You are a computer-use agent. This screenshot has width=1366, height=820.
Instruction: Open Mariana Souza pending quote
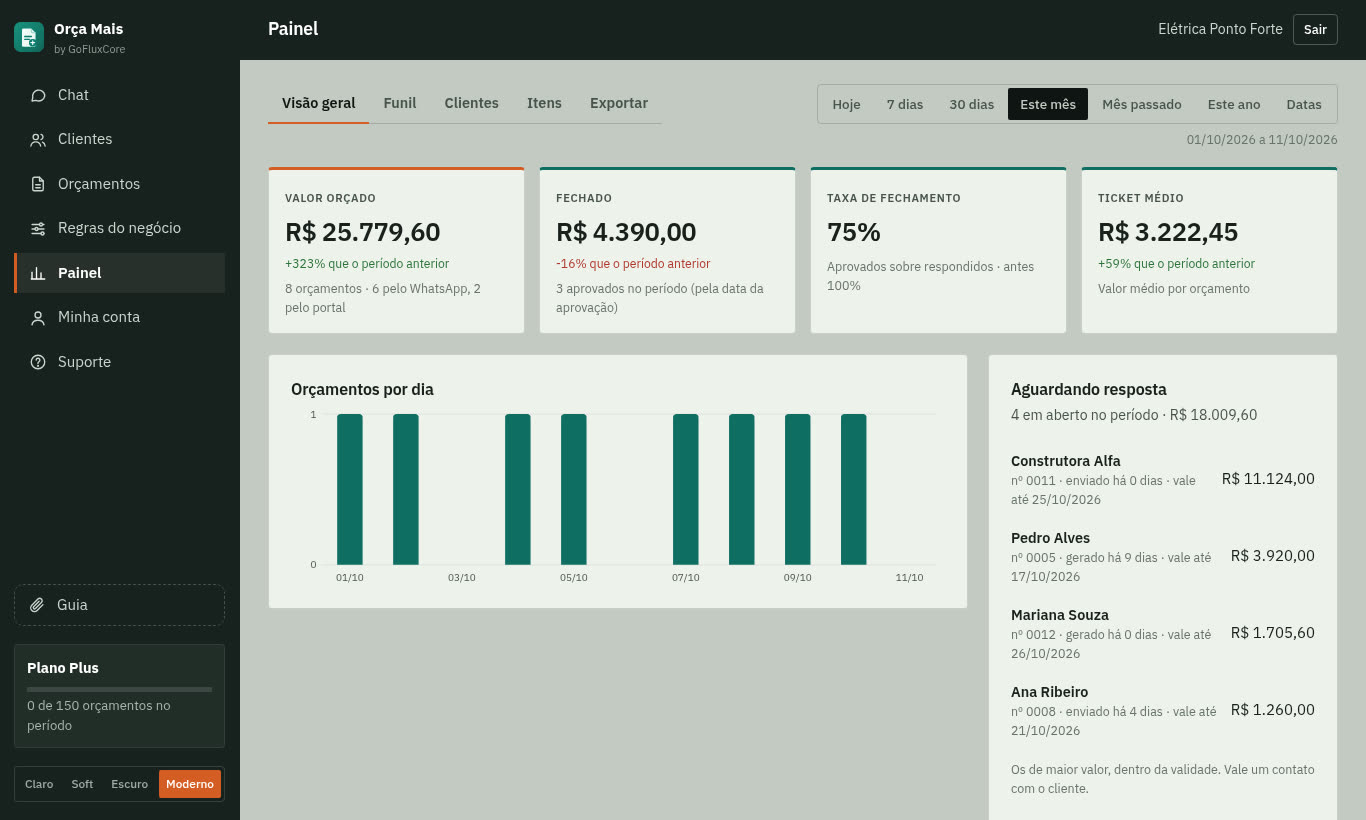(x=1163, y=634)
